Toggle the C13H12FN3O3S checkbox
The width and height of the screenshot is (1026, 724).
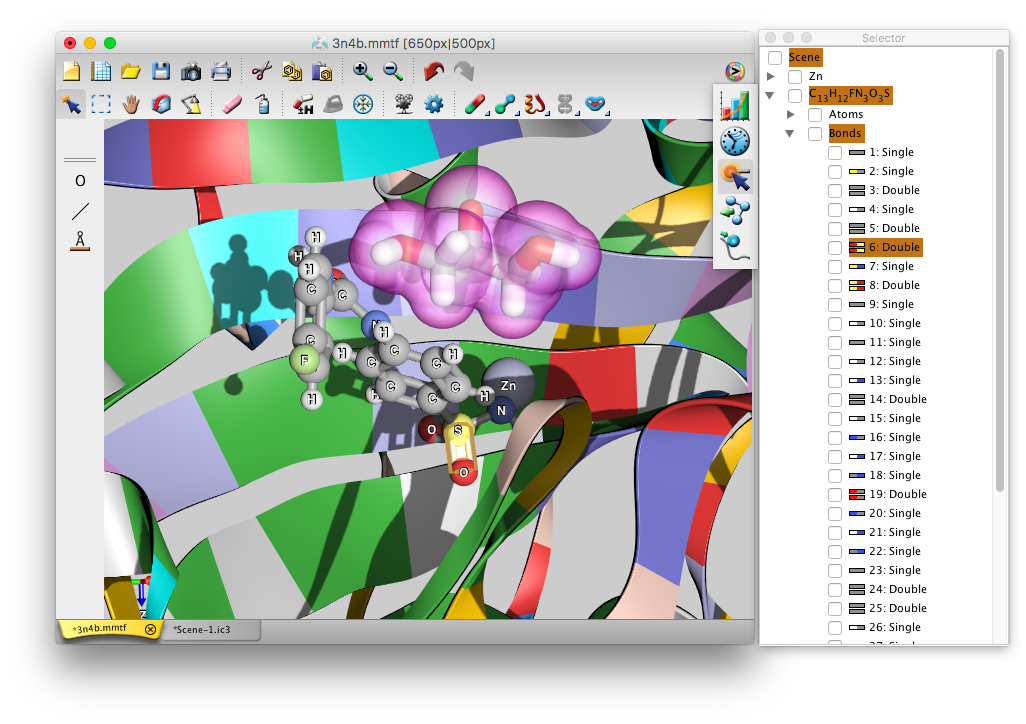795,96
